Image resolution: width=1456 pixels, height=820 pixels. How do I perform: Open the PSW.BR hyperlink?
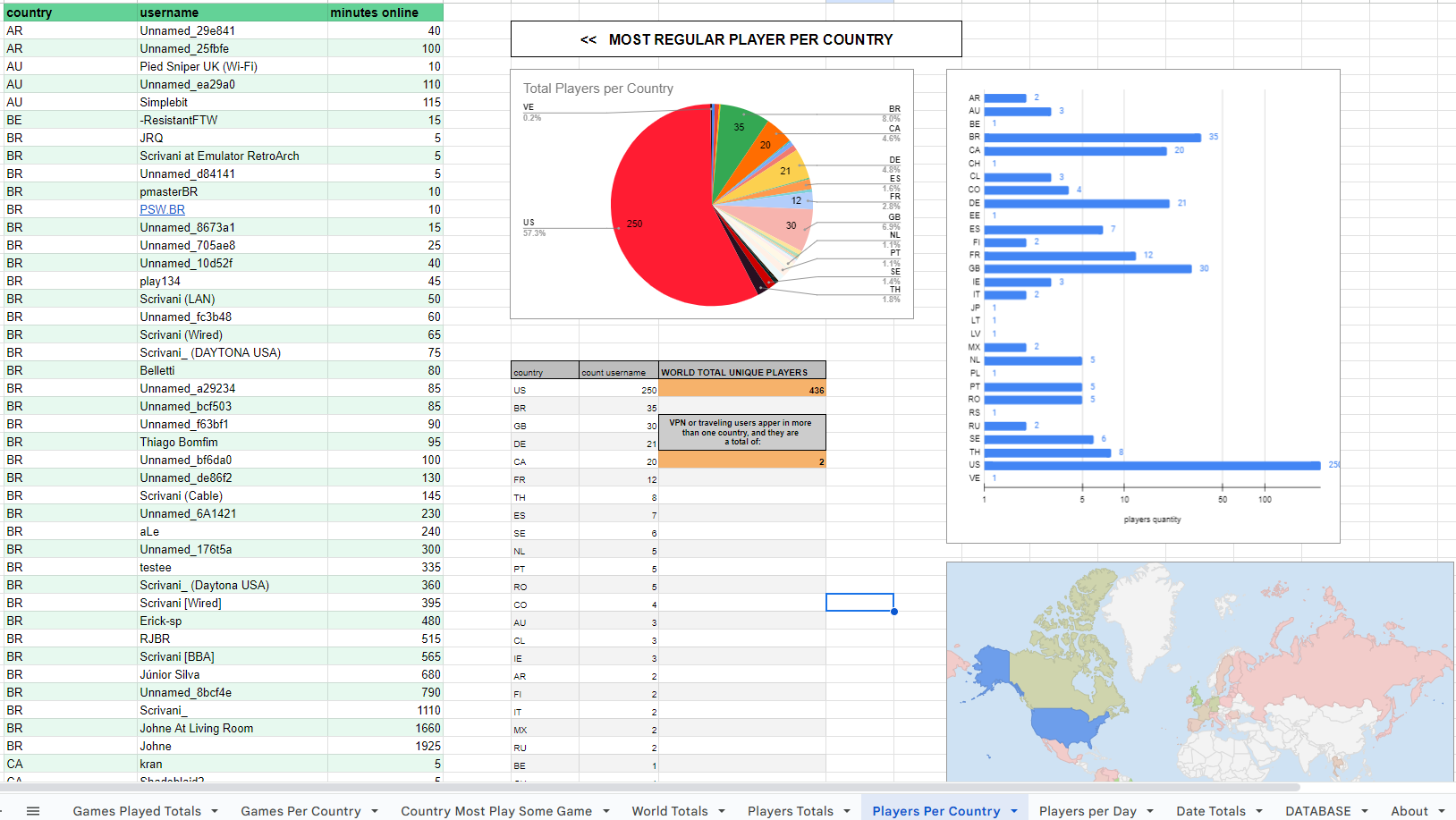[162, 209]
